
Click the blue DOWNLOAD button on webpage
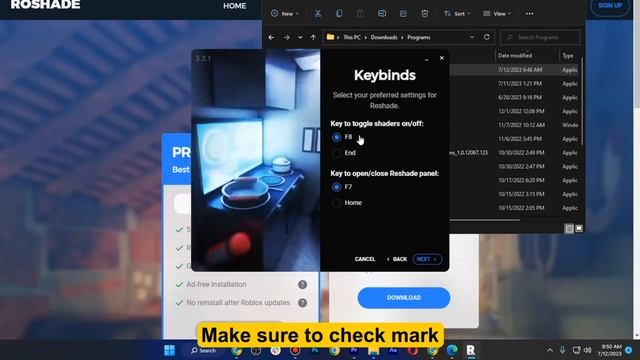[x=404, y=298]
